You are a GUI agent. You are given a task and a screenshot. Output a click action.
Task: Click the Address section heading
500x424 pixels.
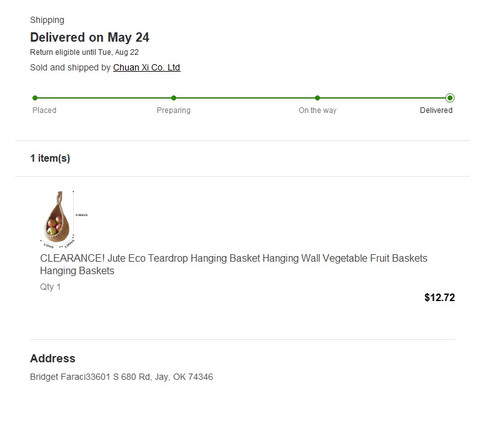[x=53, y=358]
